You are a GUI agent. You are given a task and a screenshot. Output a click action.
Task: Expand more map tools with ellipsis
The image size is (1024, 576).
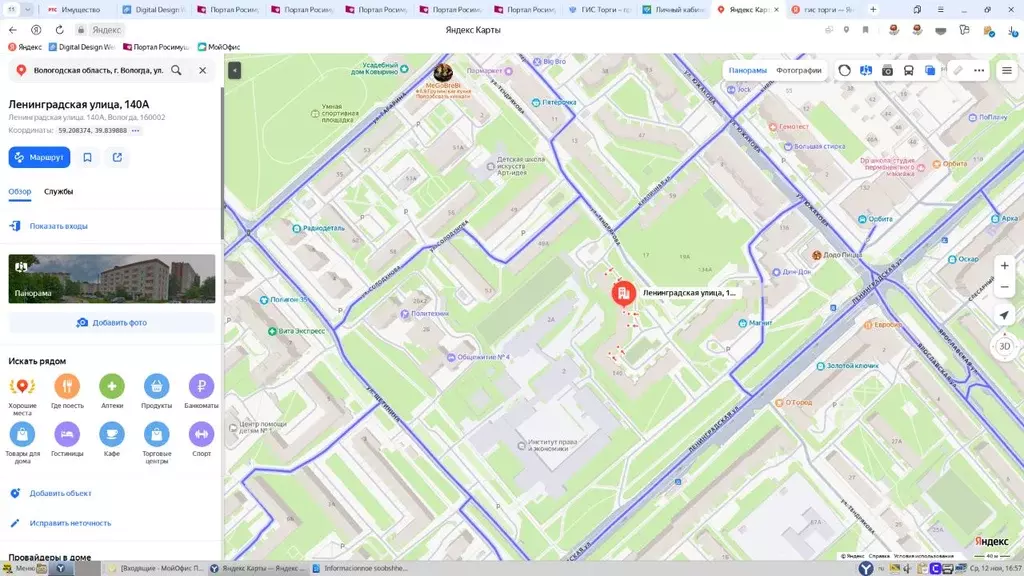click(x=977, y=70)
